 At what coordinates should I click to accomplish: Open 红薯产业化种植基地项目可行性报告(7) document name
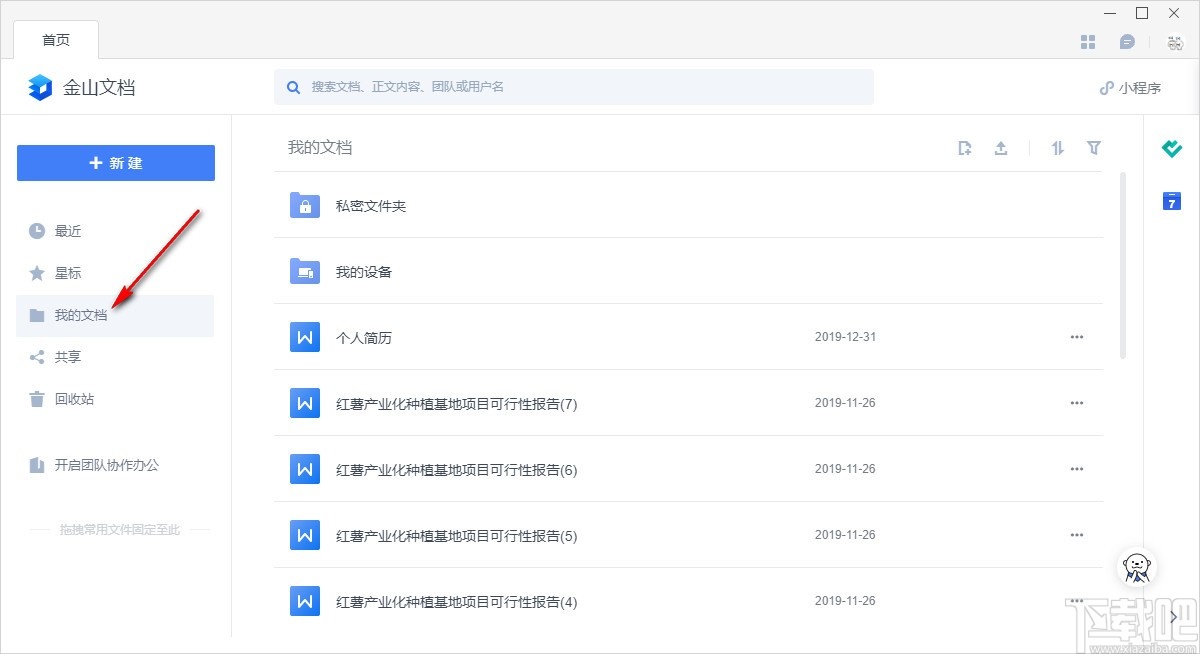(457, 404)
